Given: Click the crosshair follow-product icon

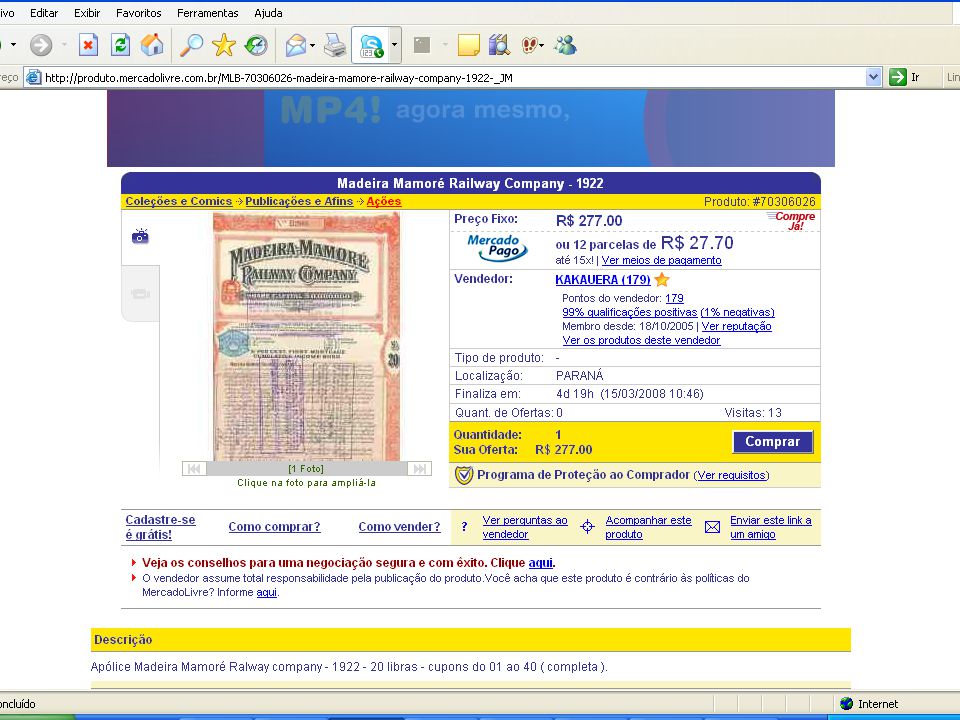Looking at the screenshot, I should tap(587, 527).
